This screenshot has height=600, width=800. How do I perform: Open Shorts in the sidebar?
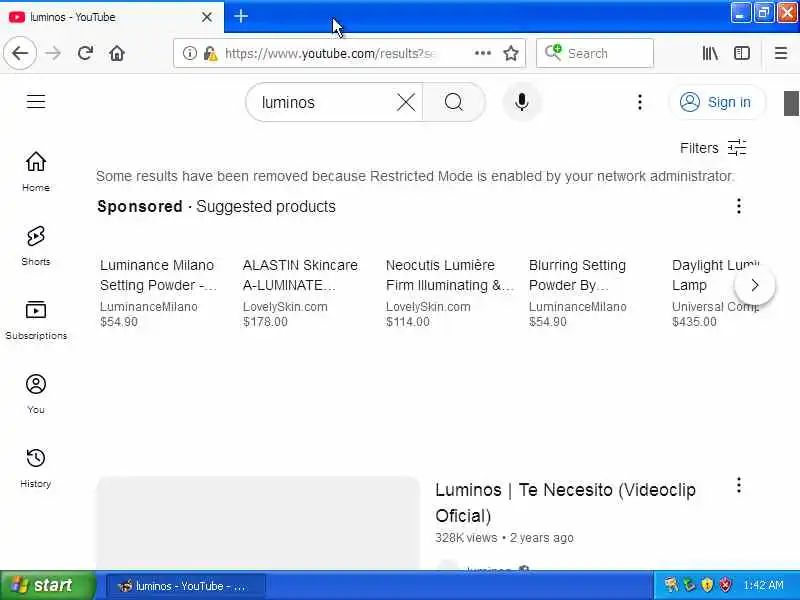point(36,246)
